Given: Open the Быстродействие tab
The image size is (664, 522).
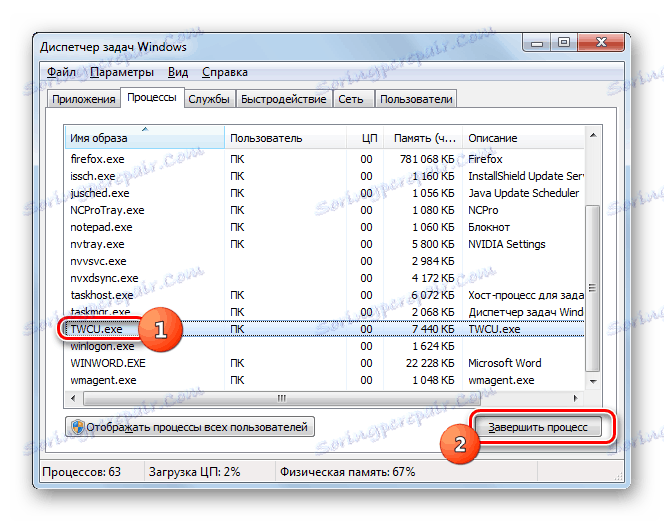Looking at the screenshot, I should (x=283, y=99).
